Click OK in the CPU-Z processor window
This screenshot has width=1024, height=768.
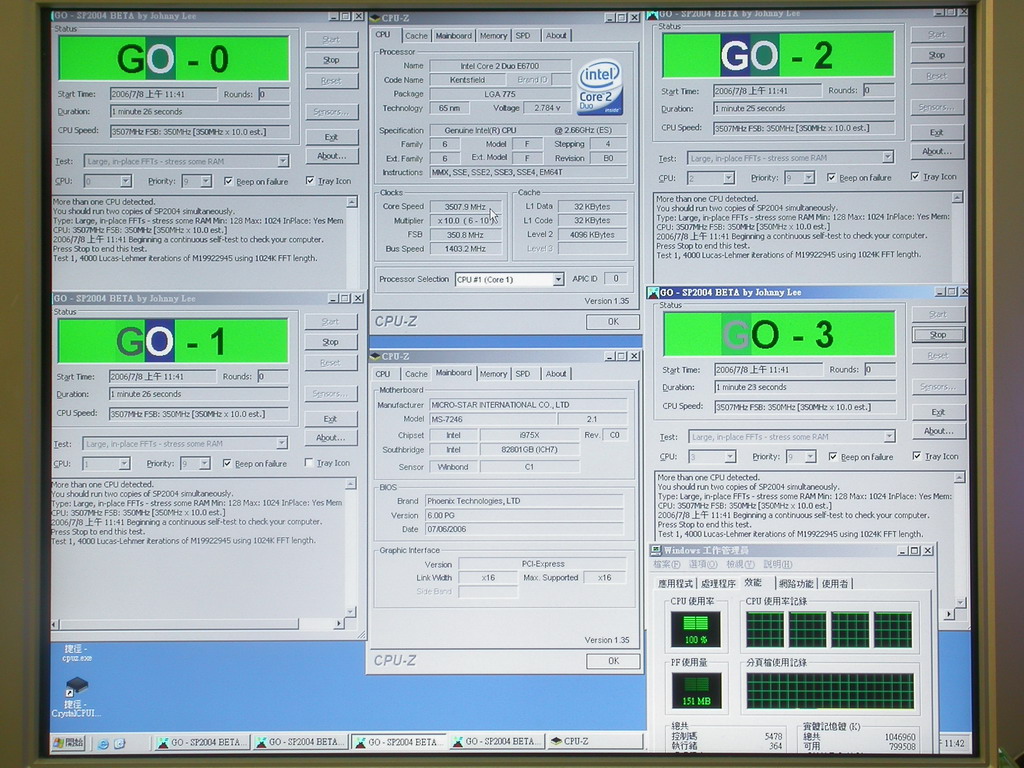click(x=613, y=322)
